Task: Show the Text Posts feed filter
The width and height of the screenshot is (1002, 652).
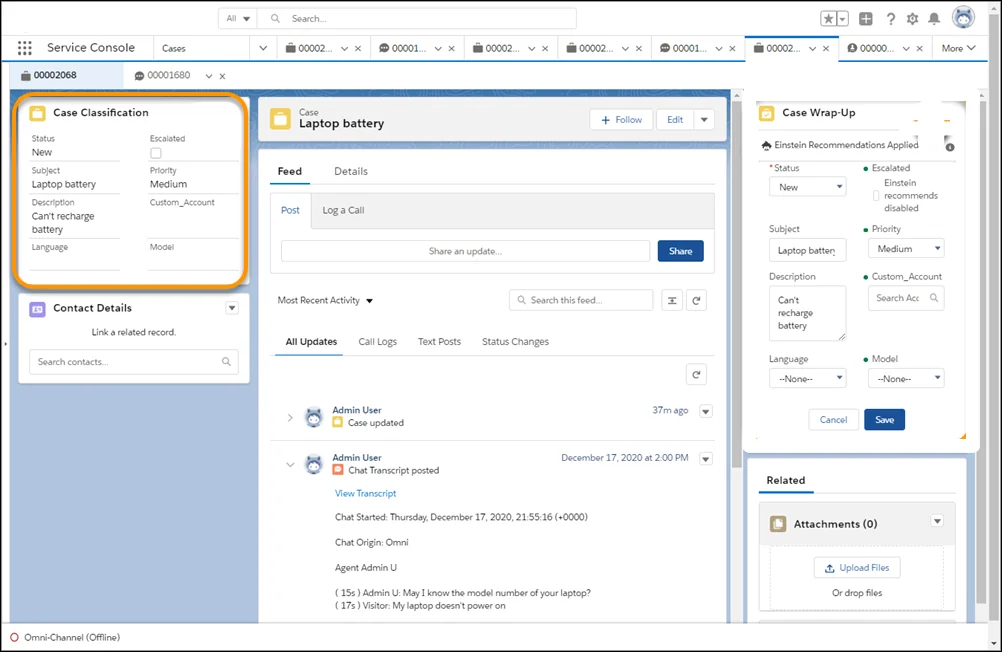Action: pyautogui.click(x=439, y=342)
